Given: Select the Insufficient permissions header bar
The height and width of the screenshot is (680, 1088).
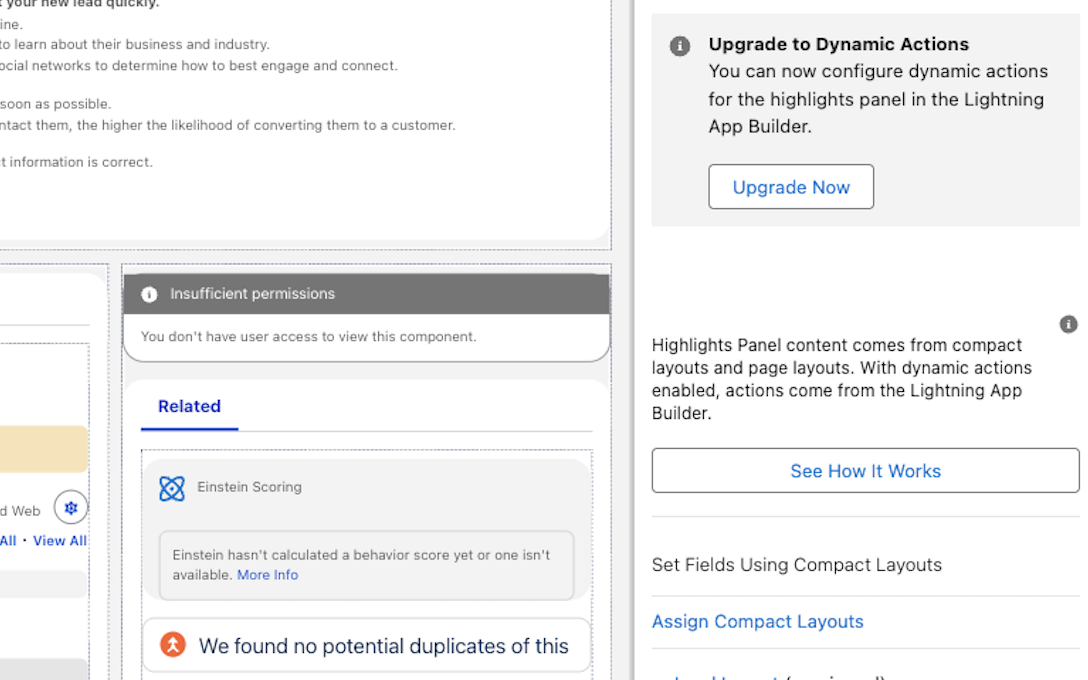Looking at the screenshot, I should [366, 294].
